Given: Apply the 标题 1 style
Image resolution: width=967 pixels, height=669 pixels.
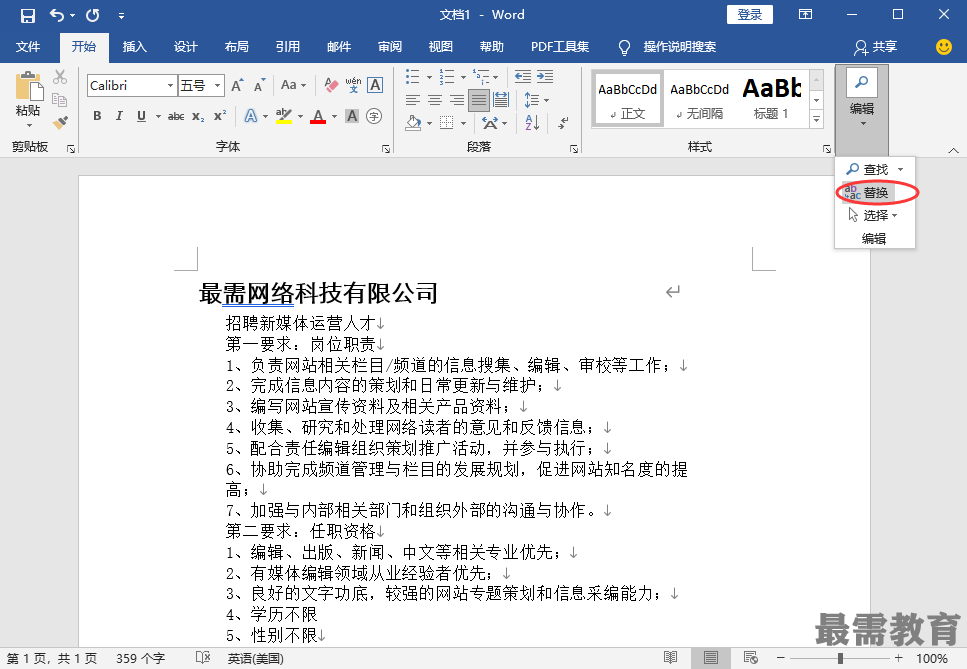Looking at the screenshot, I should point(772,100).
